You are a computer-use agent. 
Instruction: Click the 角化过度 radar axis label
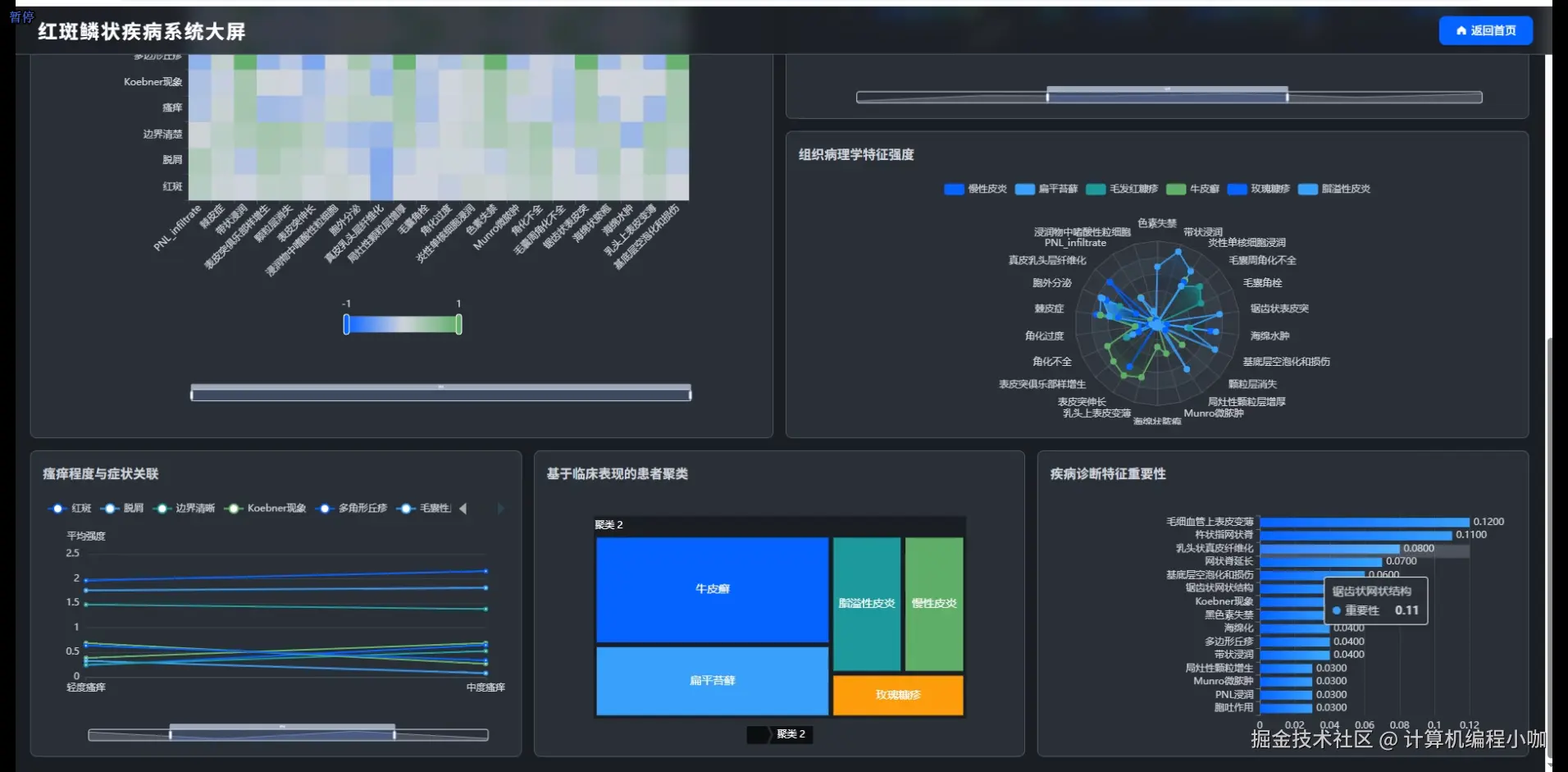pyautogui.click(x=1045, y=336)
